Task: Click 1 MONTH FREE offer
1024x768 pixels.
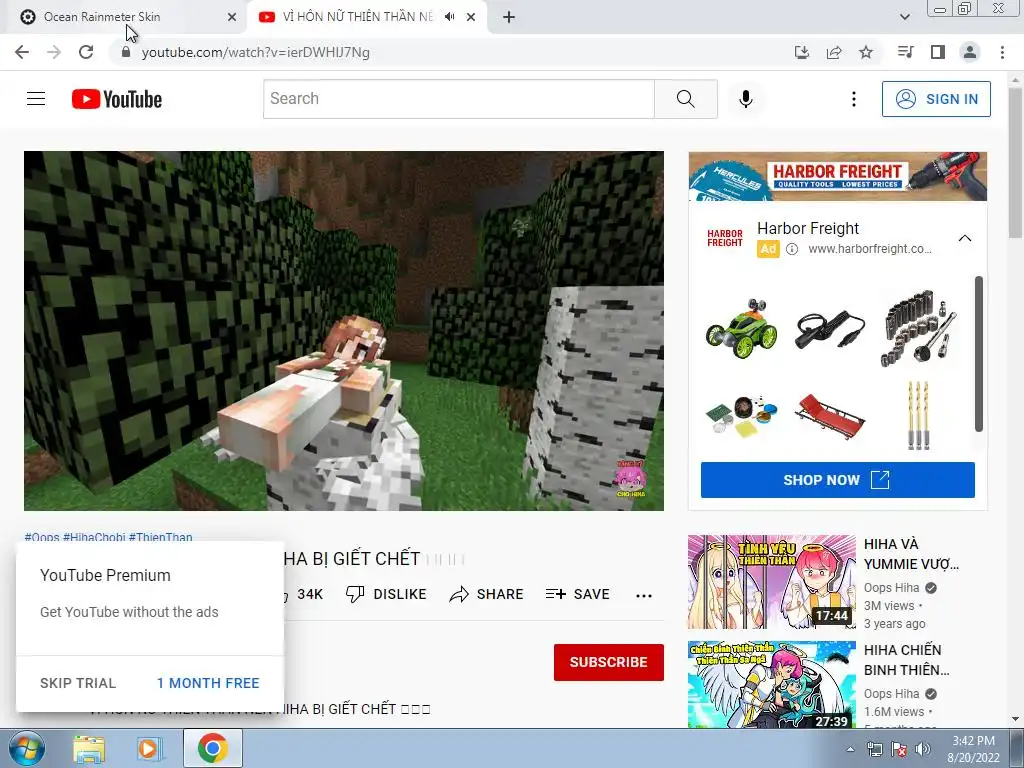Action: point(208,683)
